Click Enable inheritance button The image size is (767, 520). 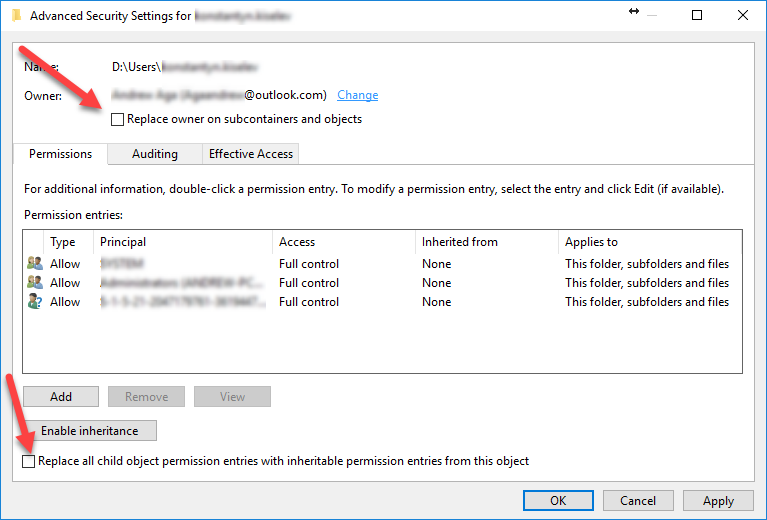coord(90,430)
